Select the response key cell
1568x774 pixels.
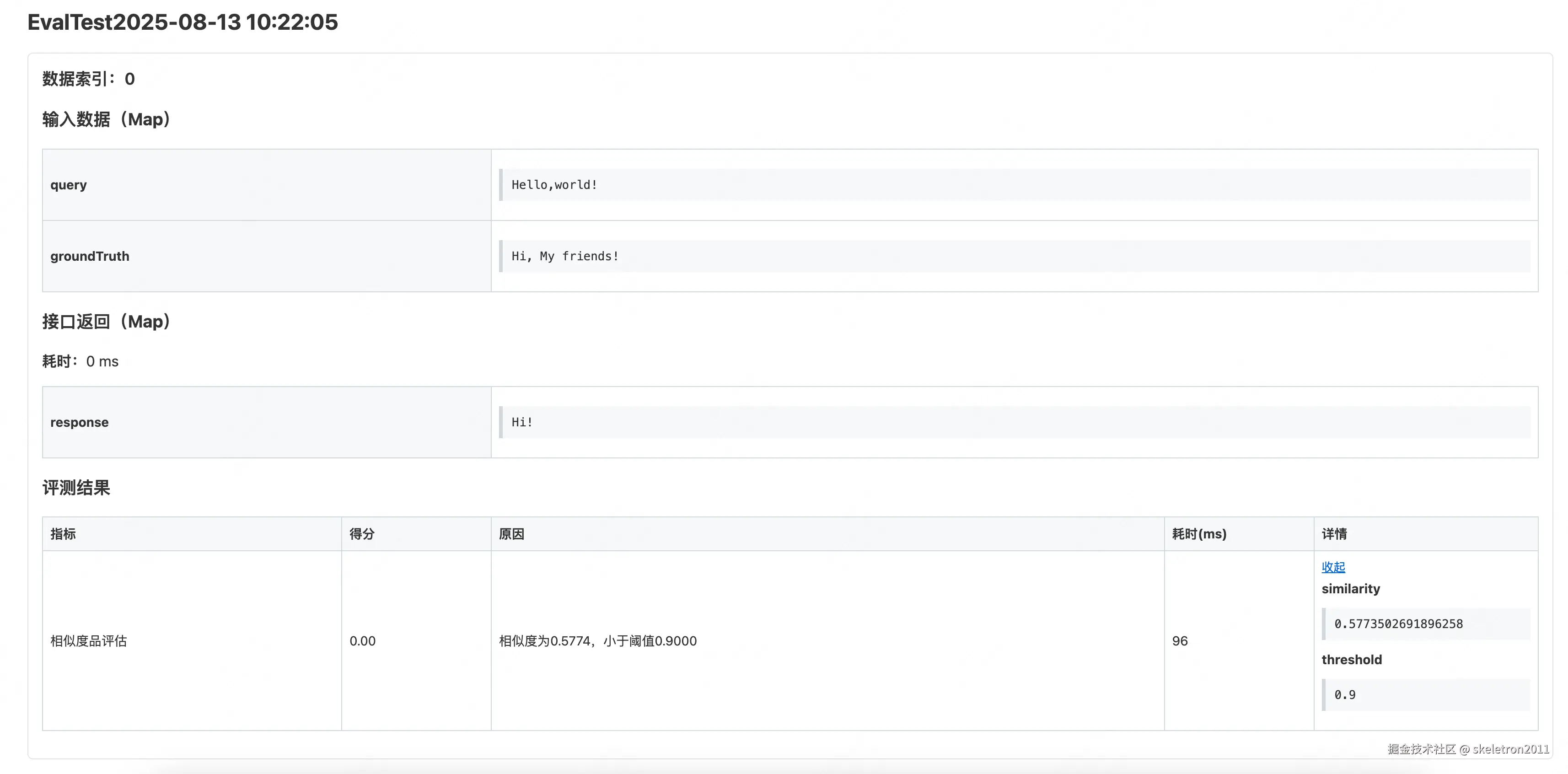(267, 423)
